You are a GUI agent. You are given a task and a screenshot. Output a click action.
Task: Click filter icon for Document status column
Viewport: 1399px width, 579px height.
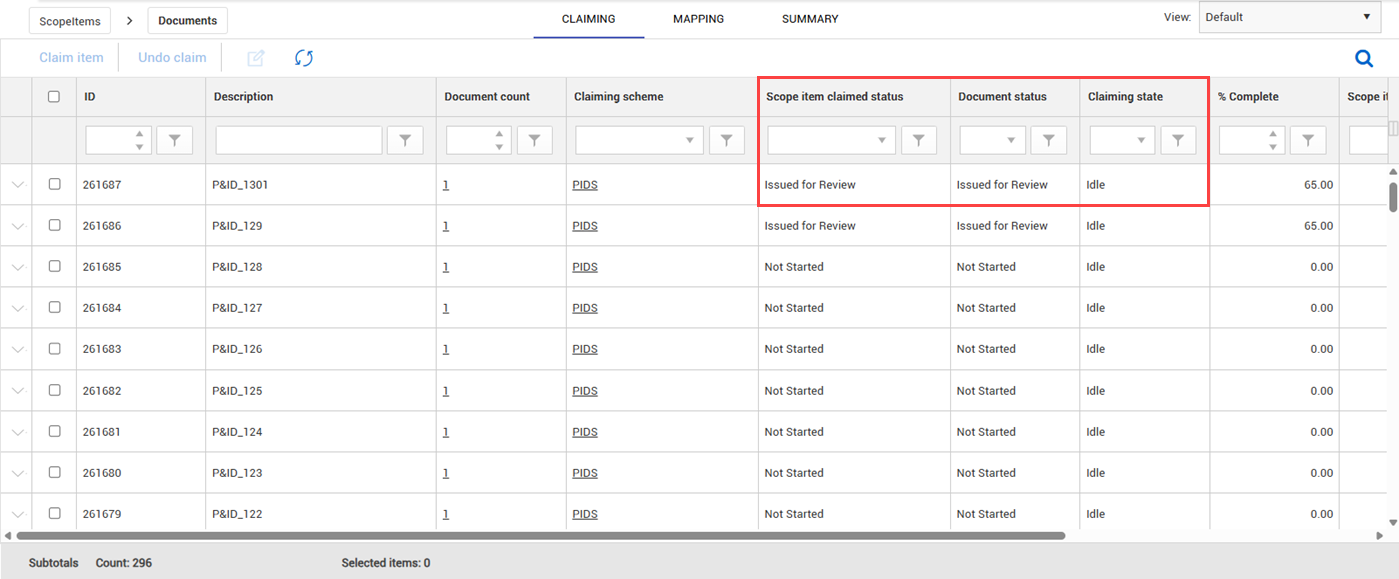click(1048, 141)
